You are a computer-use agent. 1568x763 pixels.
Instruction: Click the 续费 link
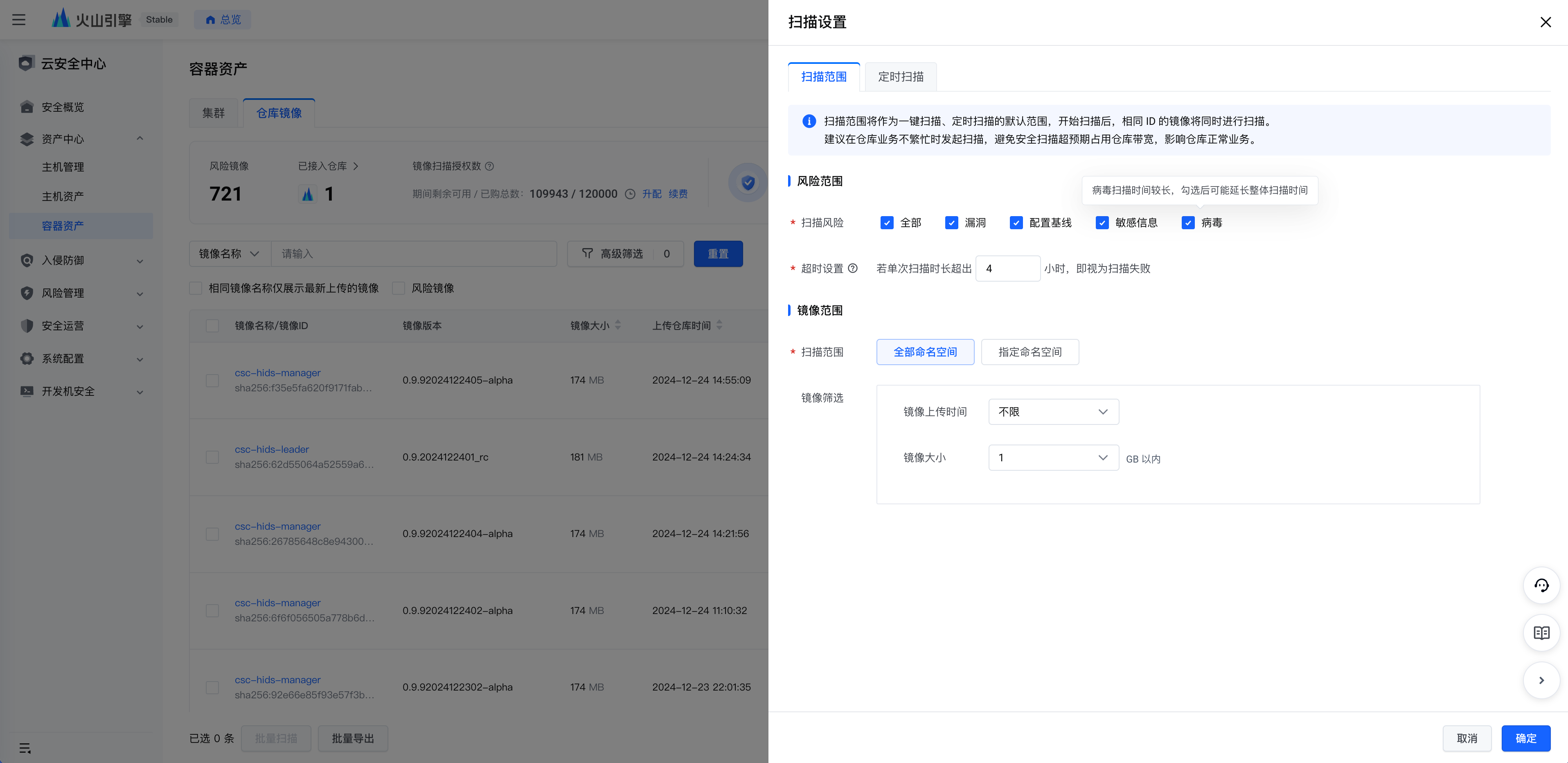pos(678,194)
